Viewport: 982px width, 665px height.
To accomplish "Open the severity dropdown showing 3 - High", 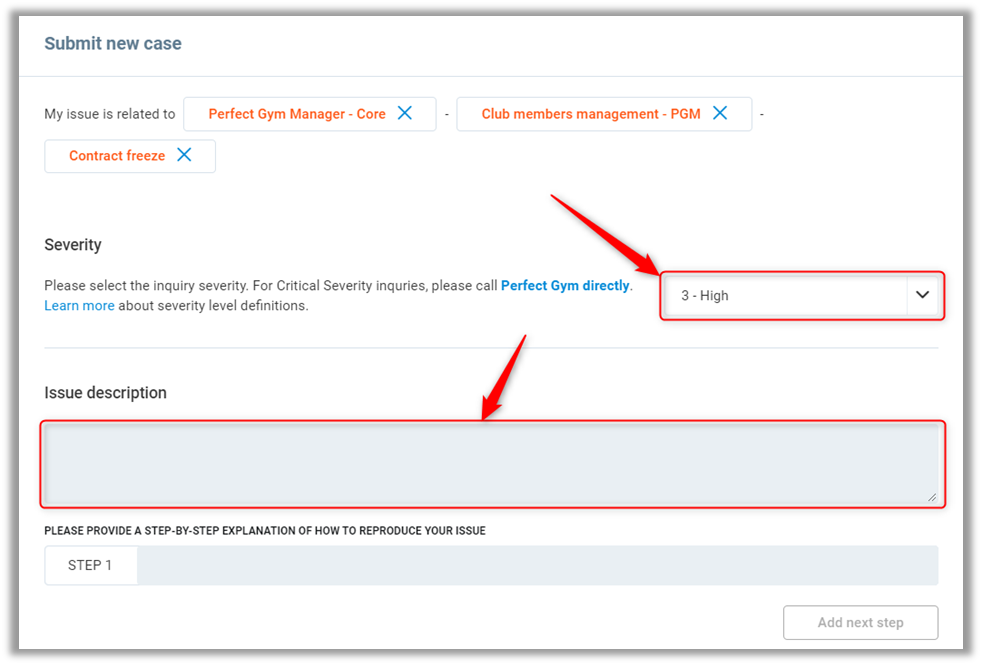I will click(x=786, y=295).
